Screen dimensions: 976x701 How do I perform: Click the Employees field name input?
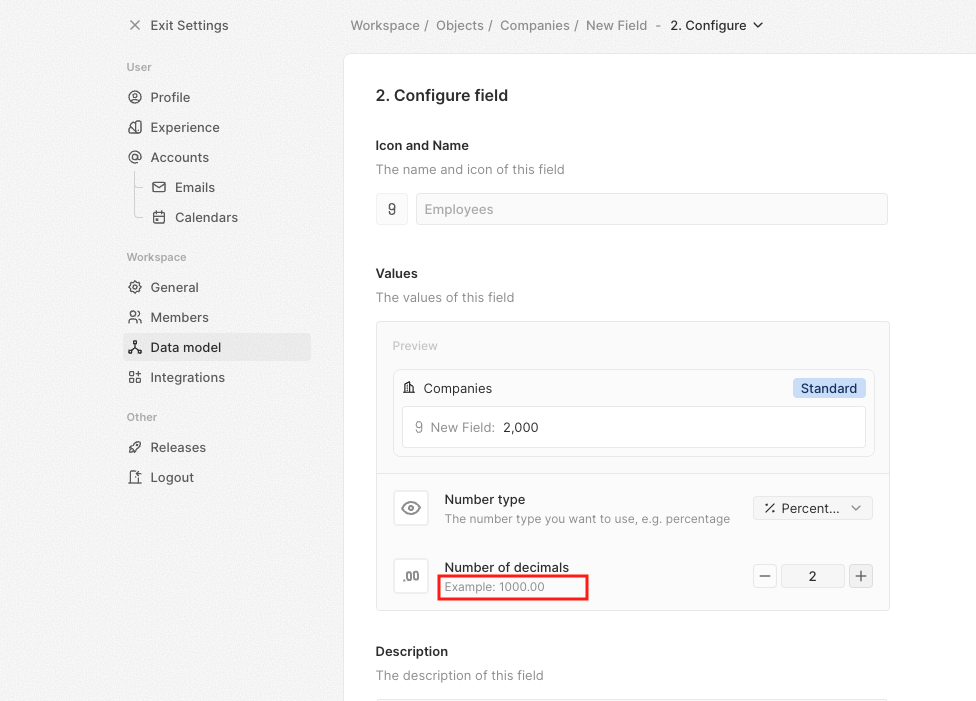click(x=651, y=209)
